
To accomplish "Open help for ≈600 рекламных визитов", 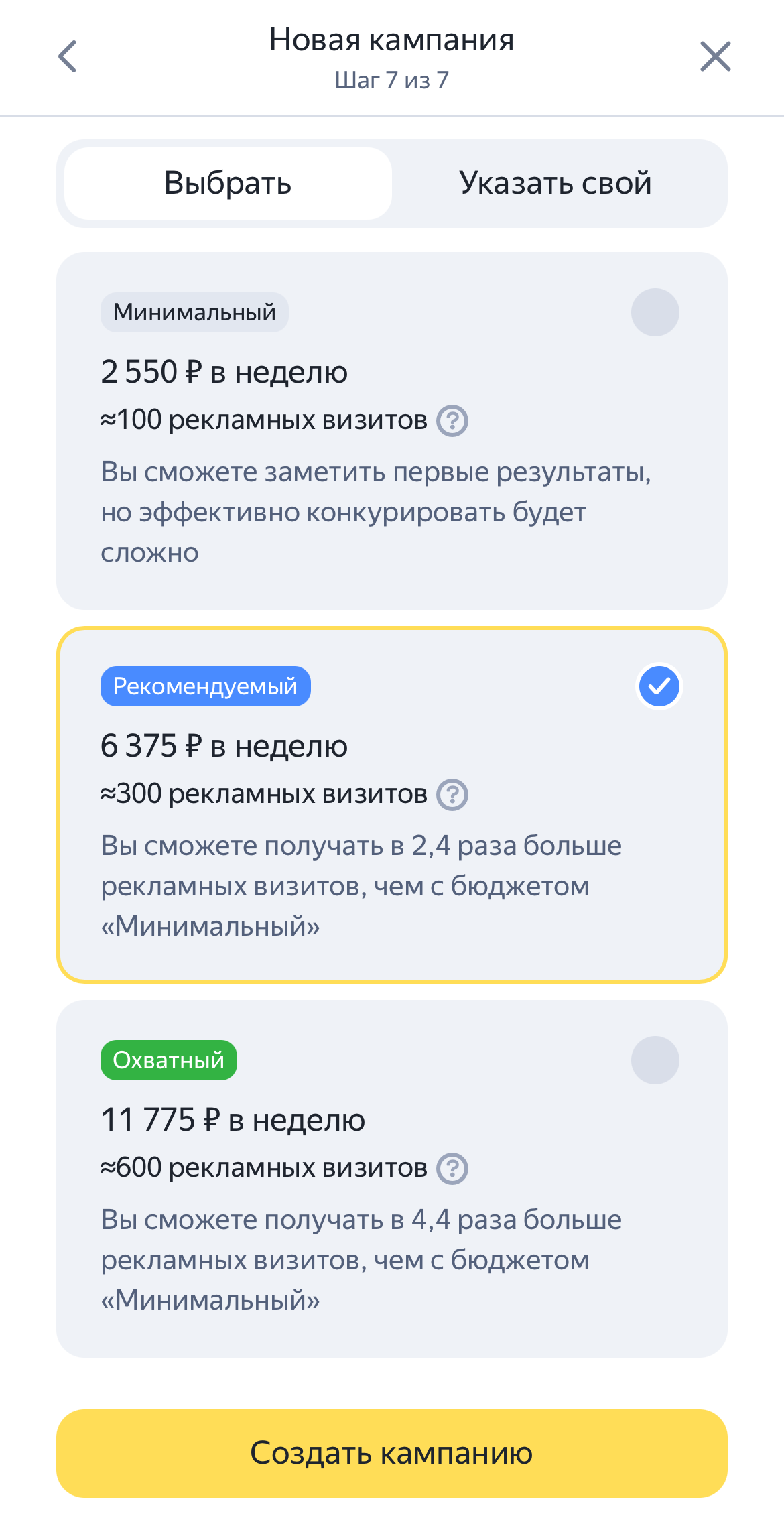I will click(452, 1169).
